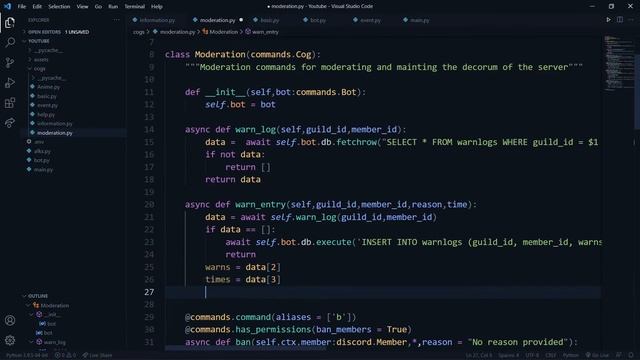Collapse the YOUTUBE folder section

click(37, 41)
